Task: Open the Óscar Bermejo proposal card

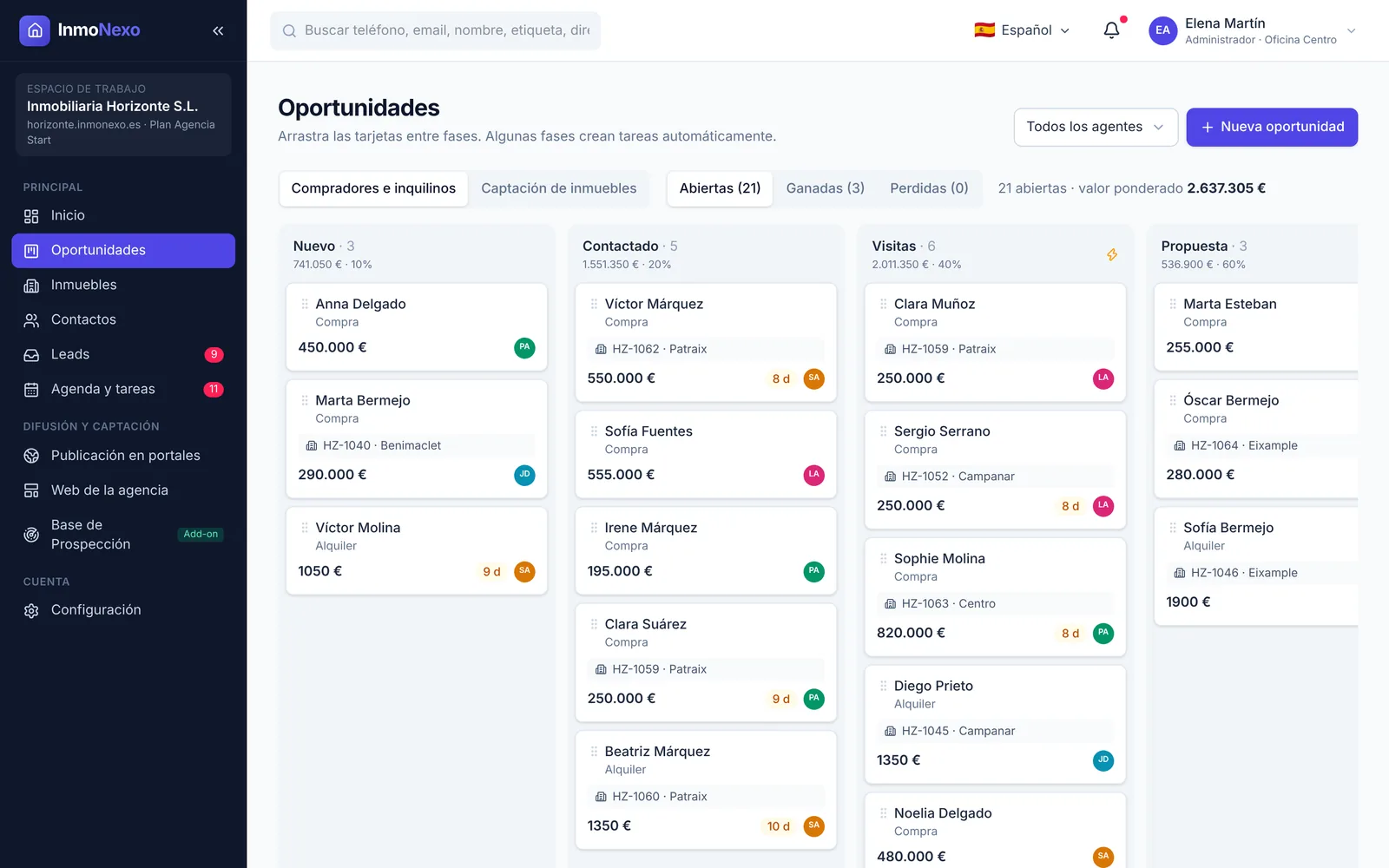Action: click(x=1256, y=438)
